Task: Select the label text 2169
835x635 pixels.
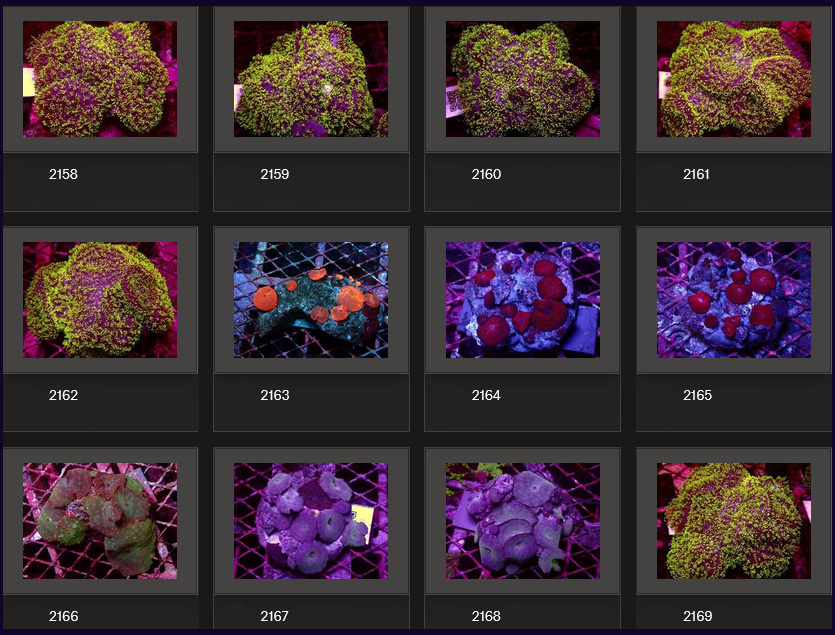Action: [698, 616]
